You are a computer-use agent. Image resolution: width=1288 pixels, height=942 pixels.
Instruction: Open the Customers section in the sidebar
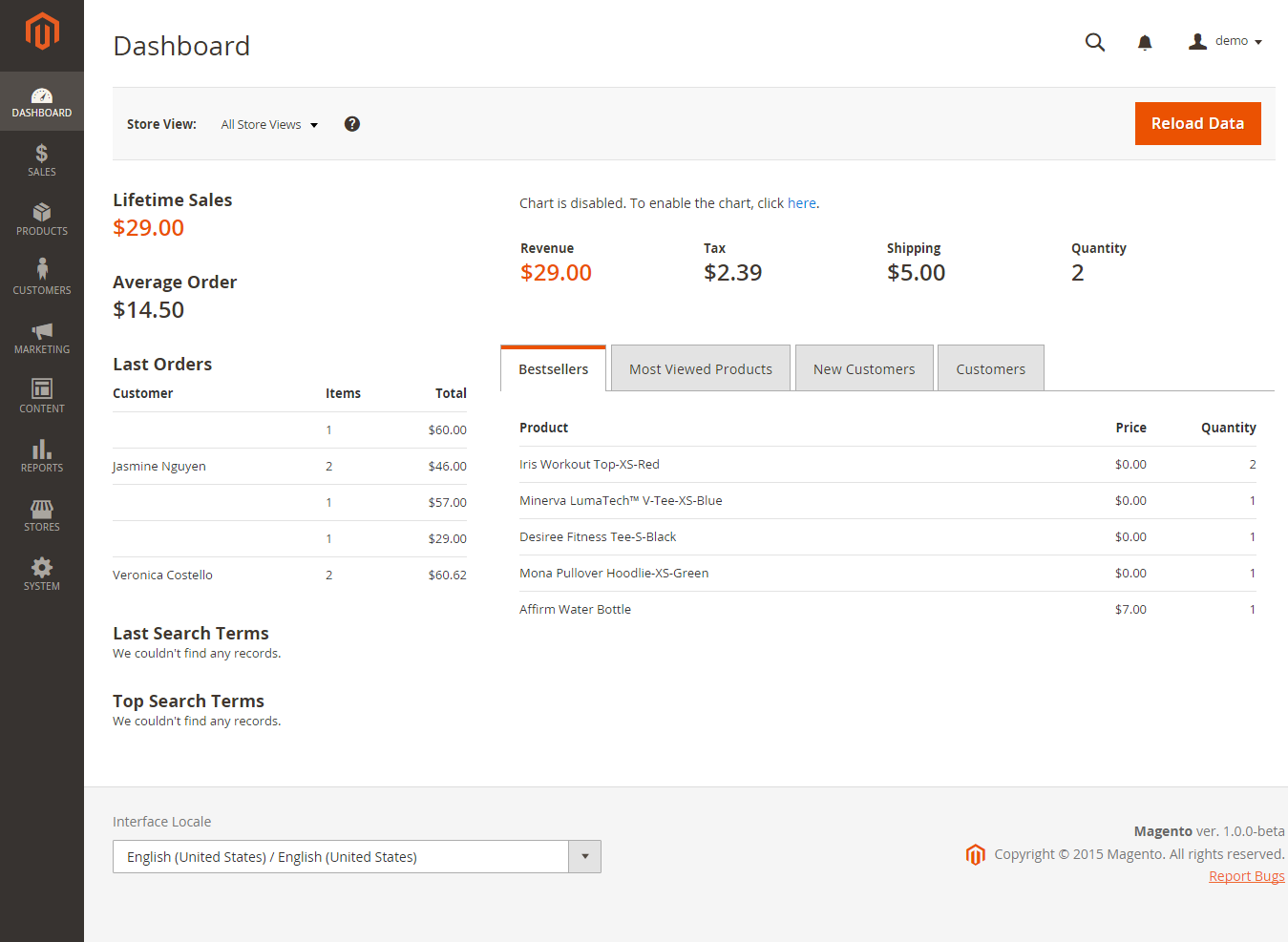click(41, 278)
